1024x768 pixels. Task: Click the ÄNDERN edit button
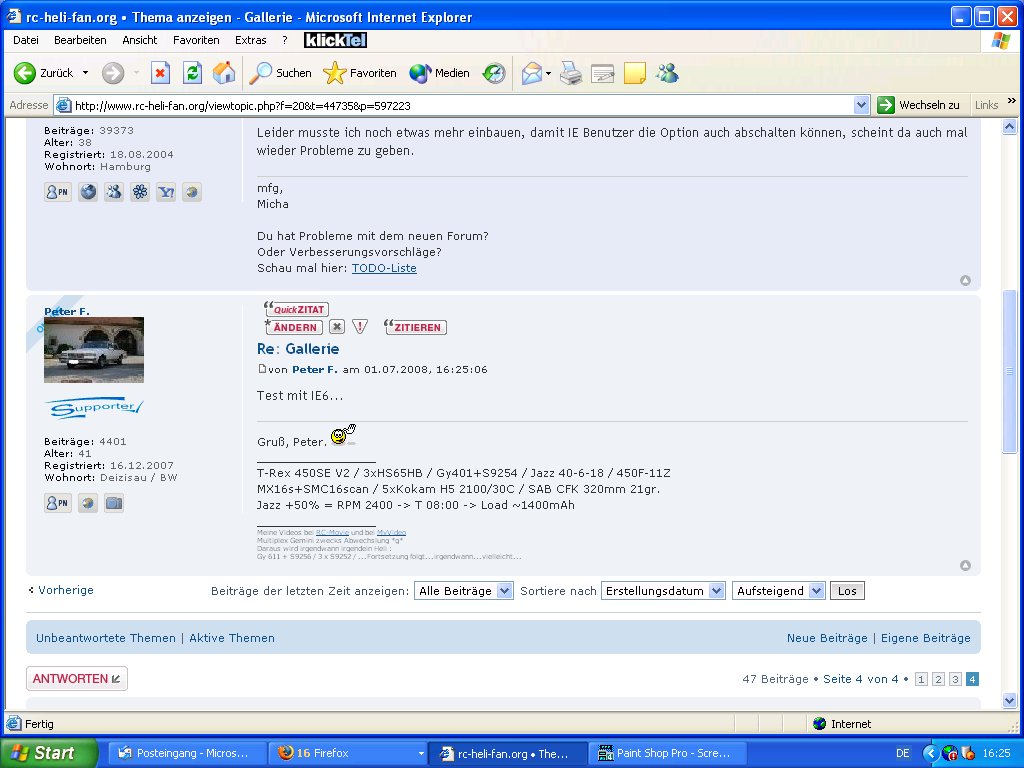tap(294, 327)
